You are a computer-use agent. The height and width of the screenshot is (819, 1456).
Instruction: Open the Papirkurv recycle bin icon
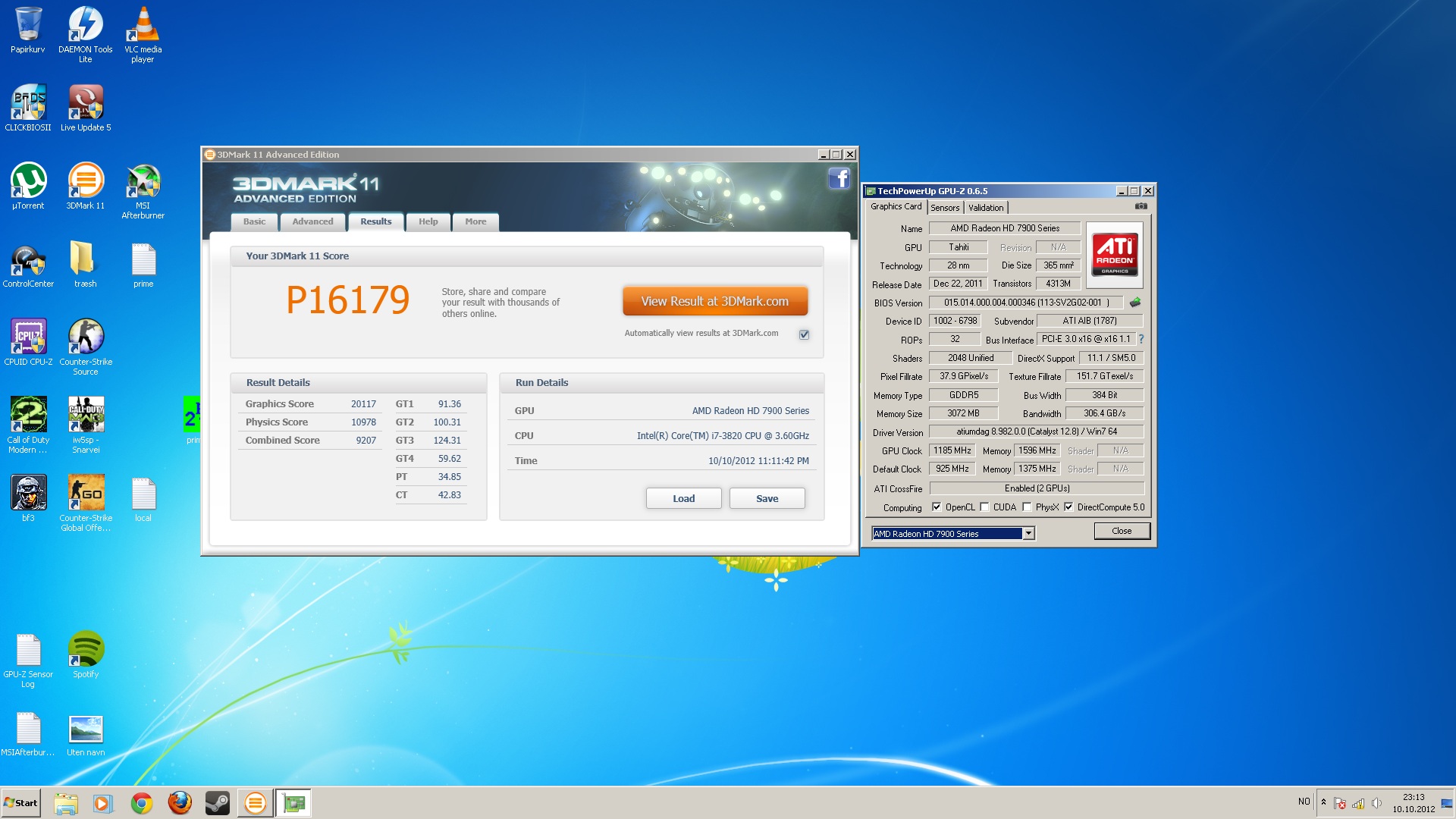coord(28,30)
